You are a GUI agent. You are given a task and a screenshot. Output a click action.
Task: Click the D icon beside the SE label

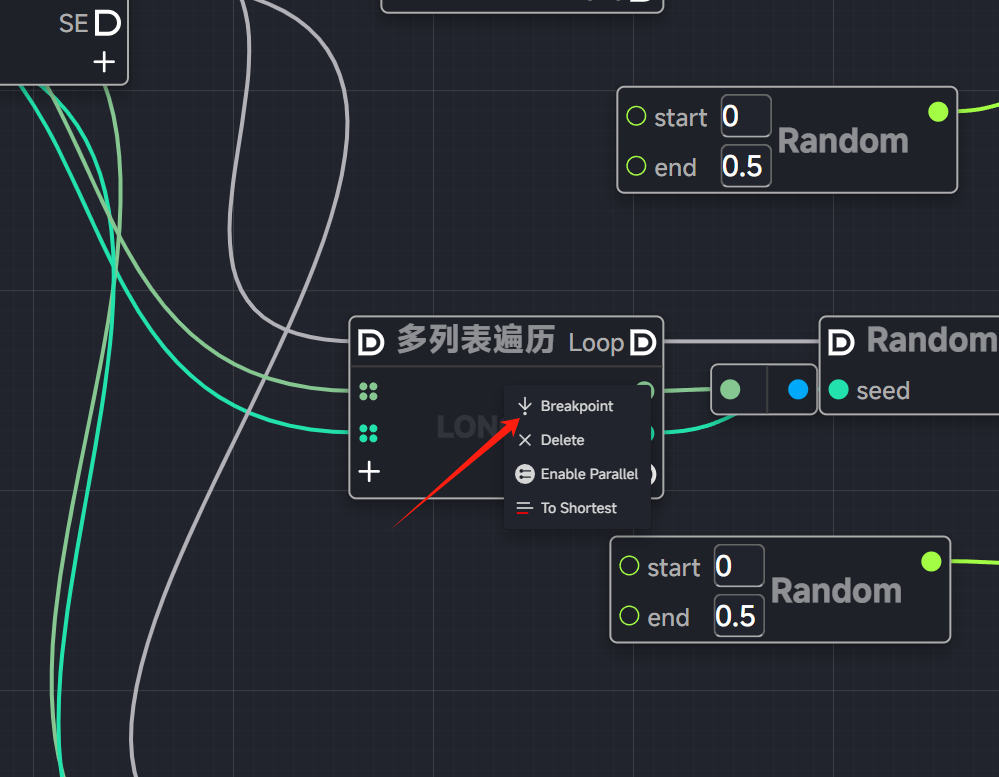[108, 22]
